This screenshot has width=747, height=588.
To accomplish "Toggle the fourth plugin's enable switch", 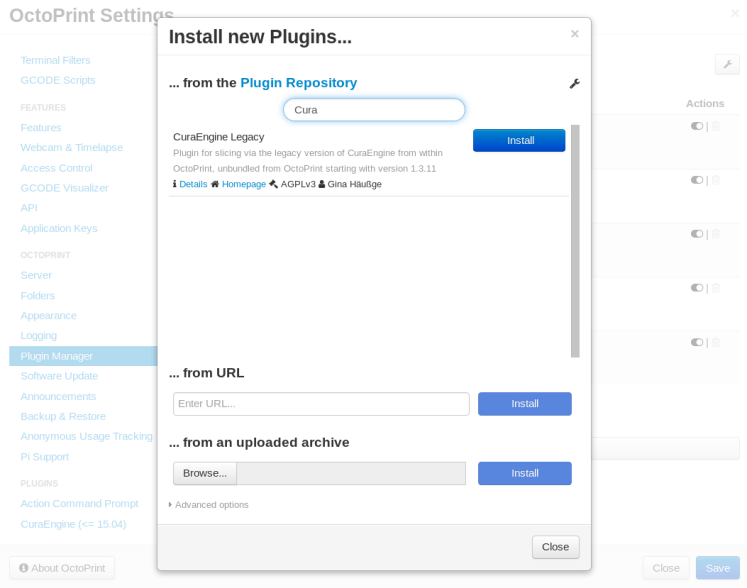I will click(x=697, y=288).
